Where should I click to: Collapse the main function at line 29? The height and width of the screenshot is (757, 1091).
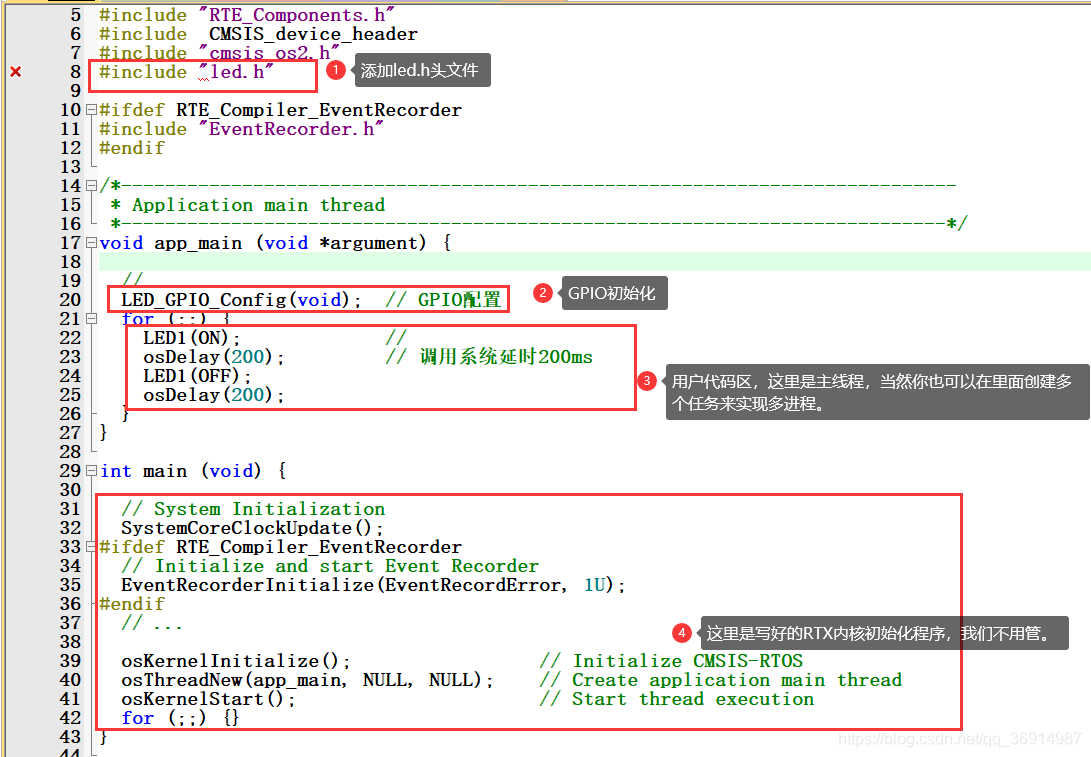91,471
